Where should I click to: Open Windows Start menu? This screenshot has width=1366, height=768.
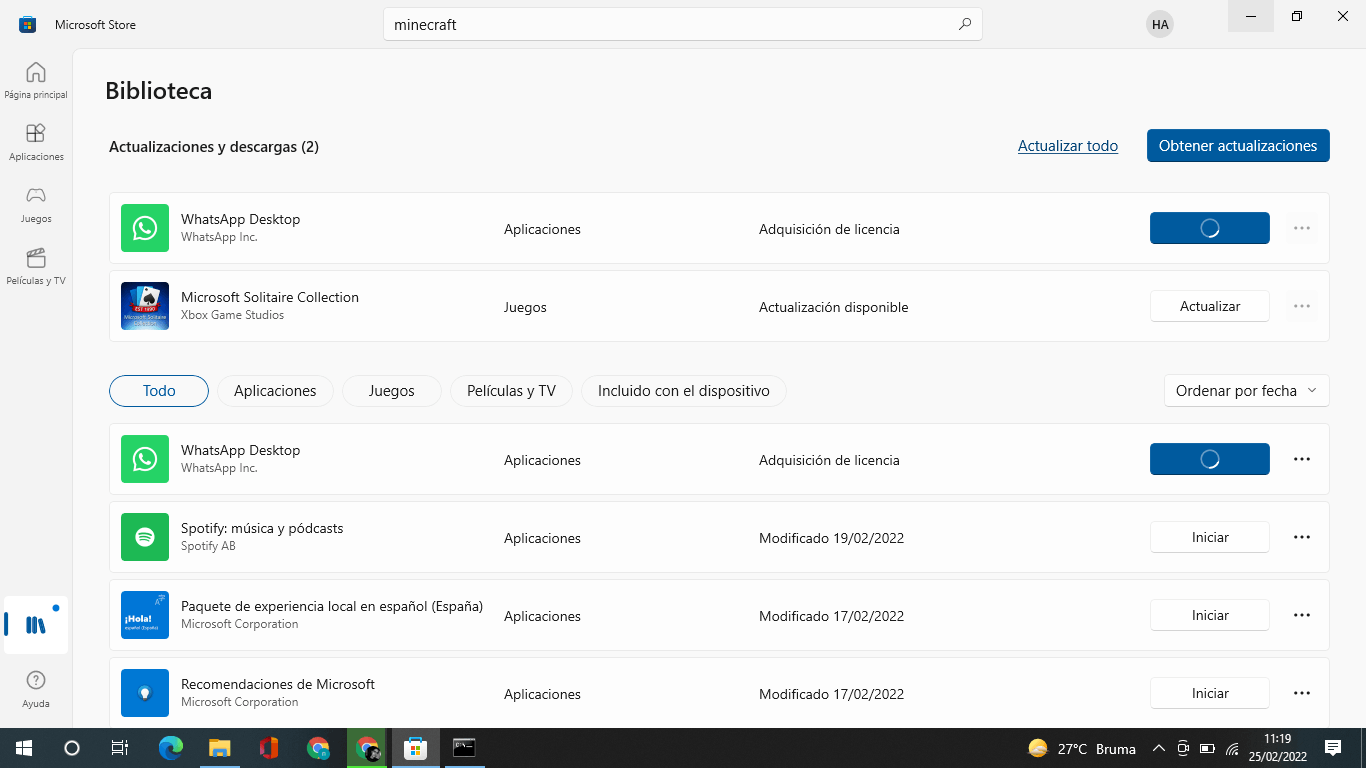tap(23, 748)
